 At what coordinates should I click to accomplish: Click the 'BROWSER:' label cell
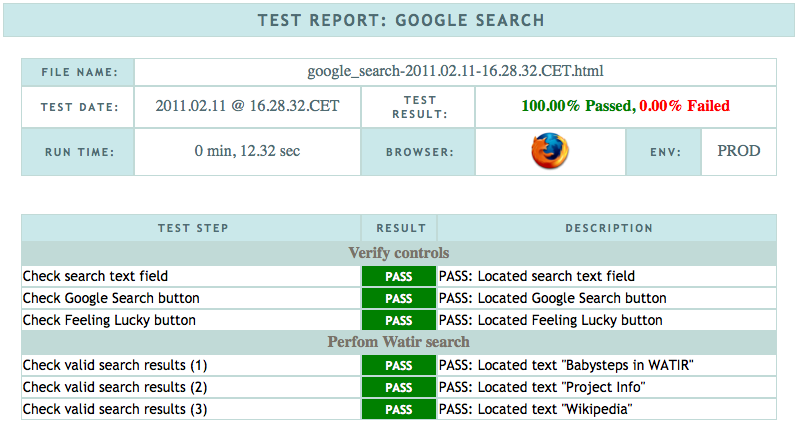419,152
